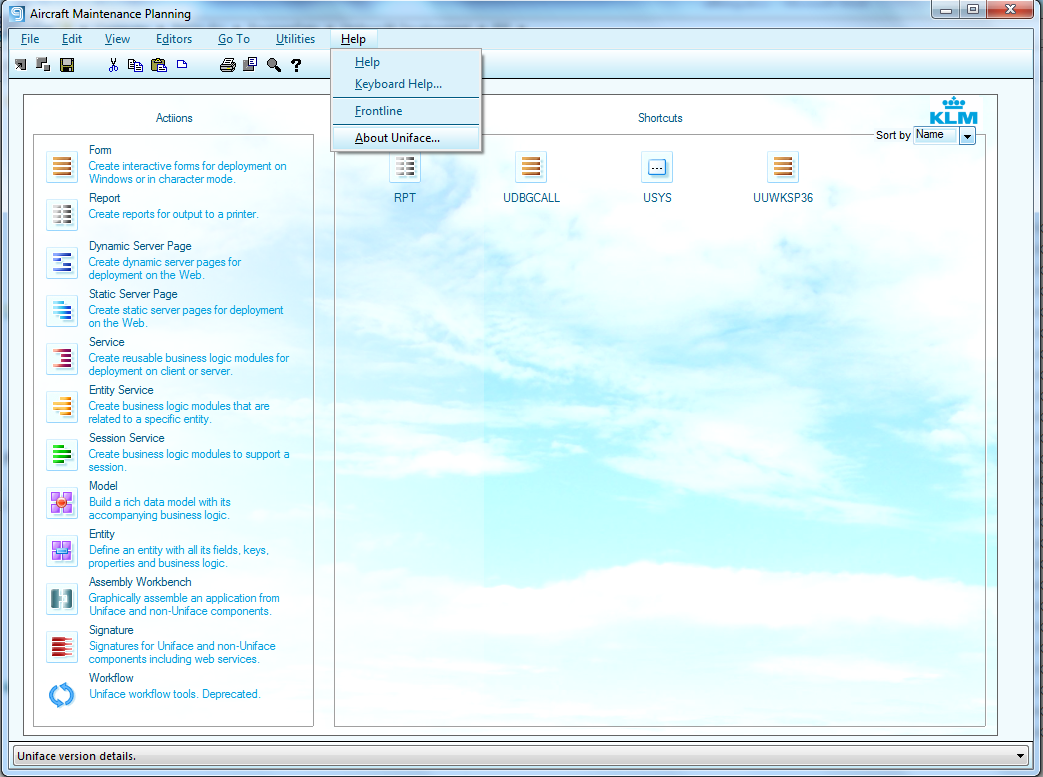
Task: Click the Cut scissors toolbar icon
Action: point(113,65)
